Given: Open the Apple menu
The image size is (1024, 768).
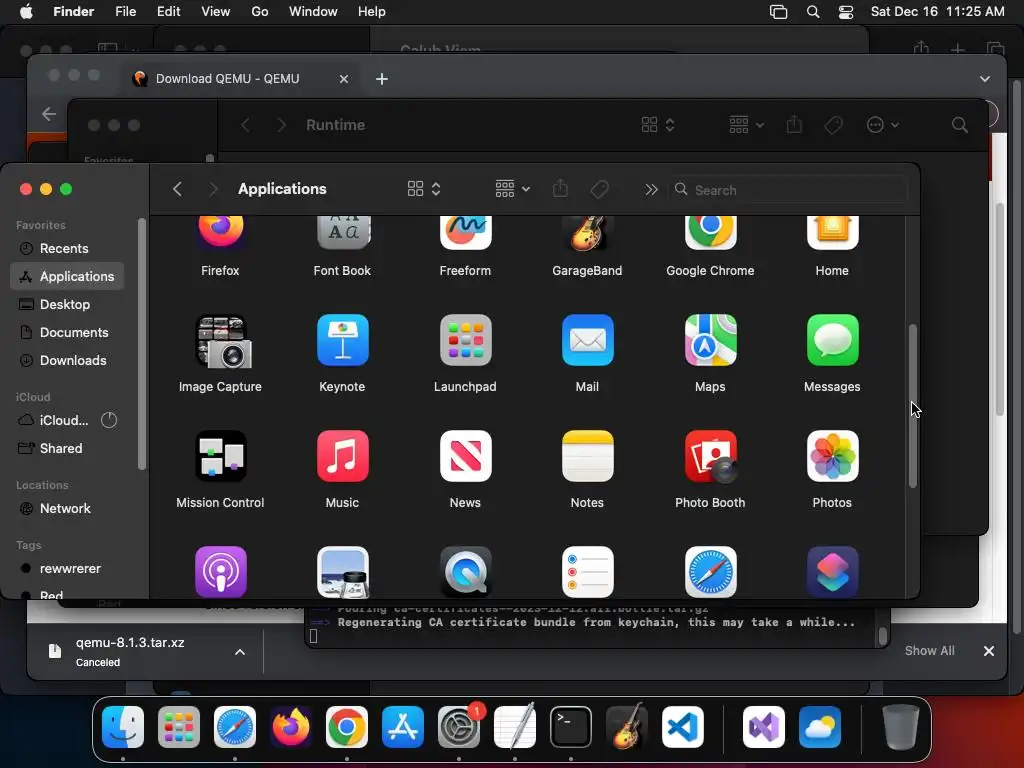Looking at the screenshot, I should click(26, 12).
